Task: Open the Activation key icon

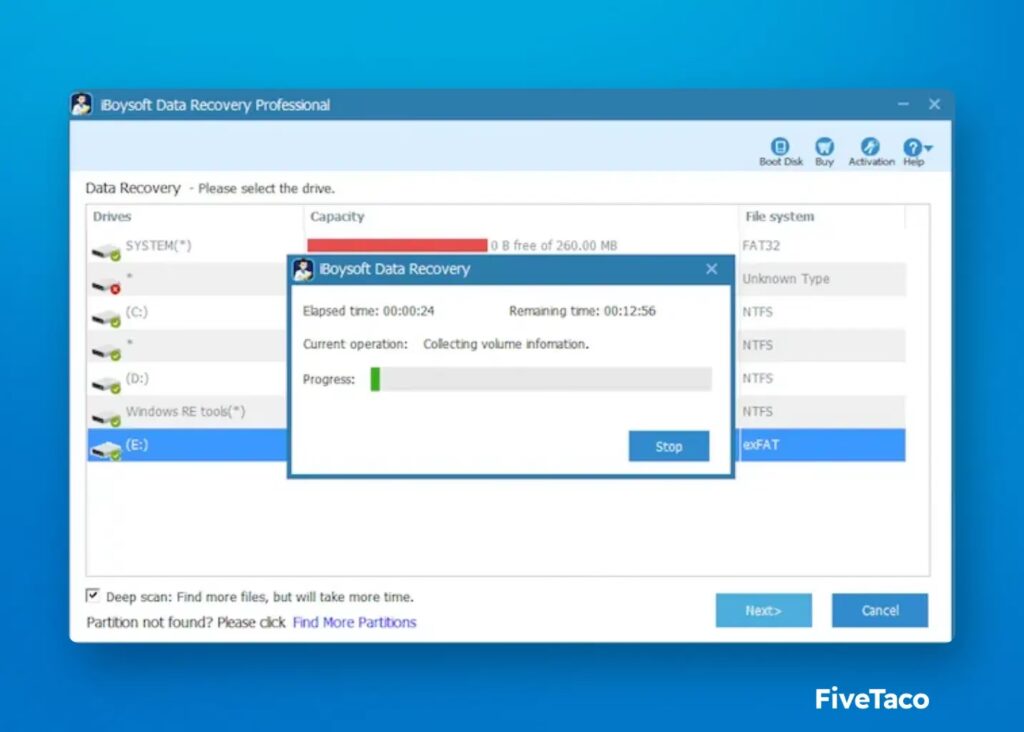Action: click(x=870, y=149)
